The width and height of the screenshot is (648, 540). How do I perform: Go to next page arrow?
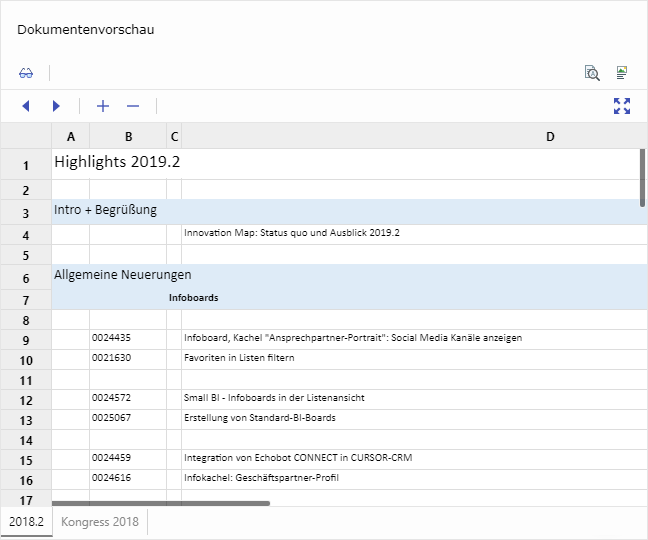pyautogui.click(x=57, y=106)
